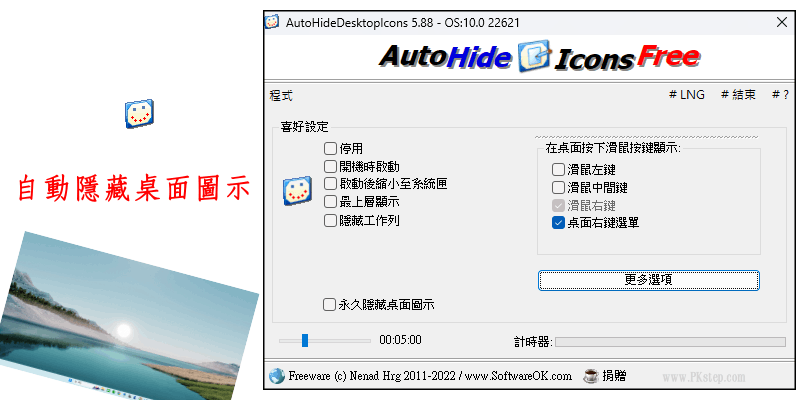Click the globe icon next to Freeware text
Viewport: 800px width, 400px height.
pos(277,377)
